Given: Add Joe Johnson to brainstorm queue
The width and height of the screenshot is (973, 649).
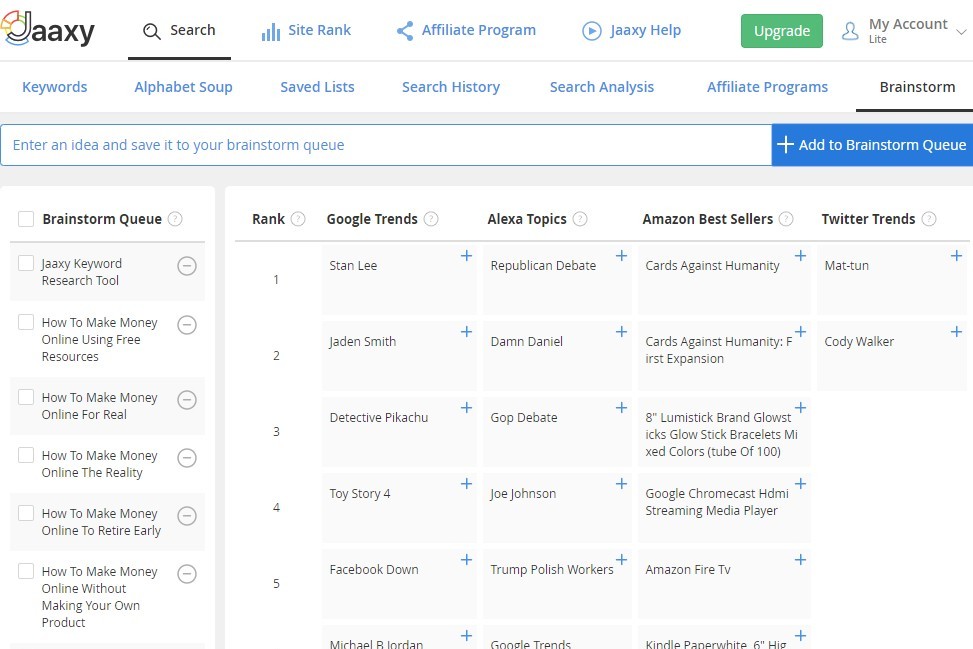Looking at the screenshot, I should tap(621, 484).
